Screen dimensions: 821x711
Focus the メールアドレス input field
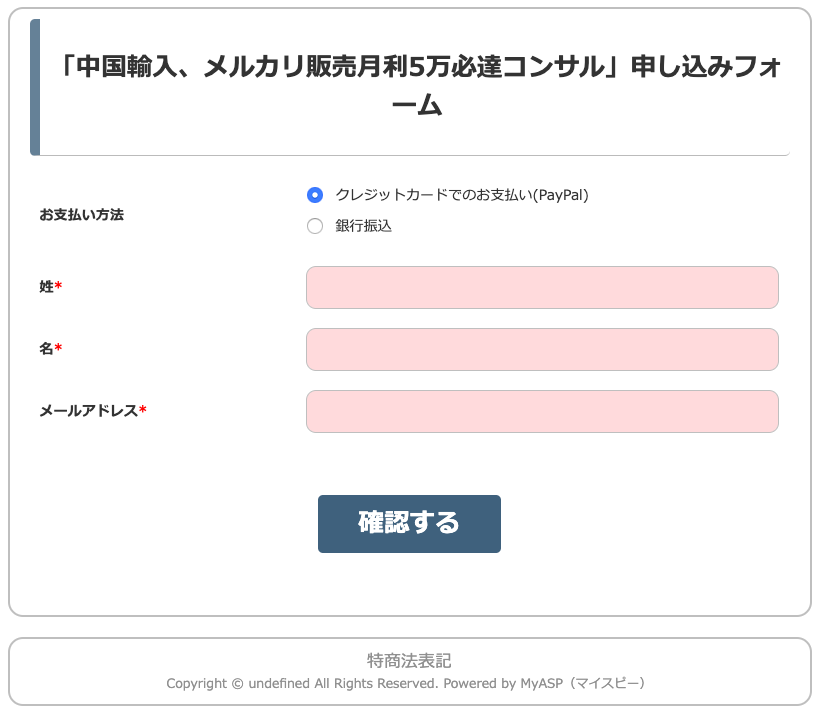point(542,412)
